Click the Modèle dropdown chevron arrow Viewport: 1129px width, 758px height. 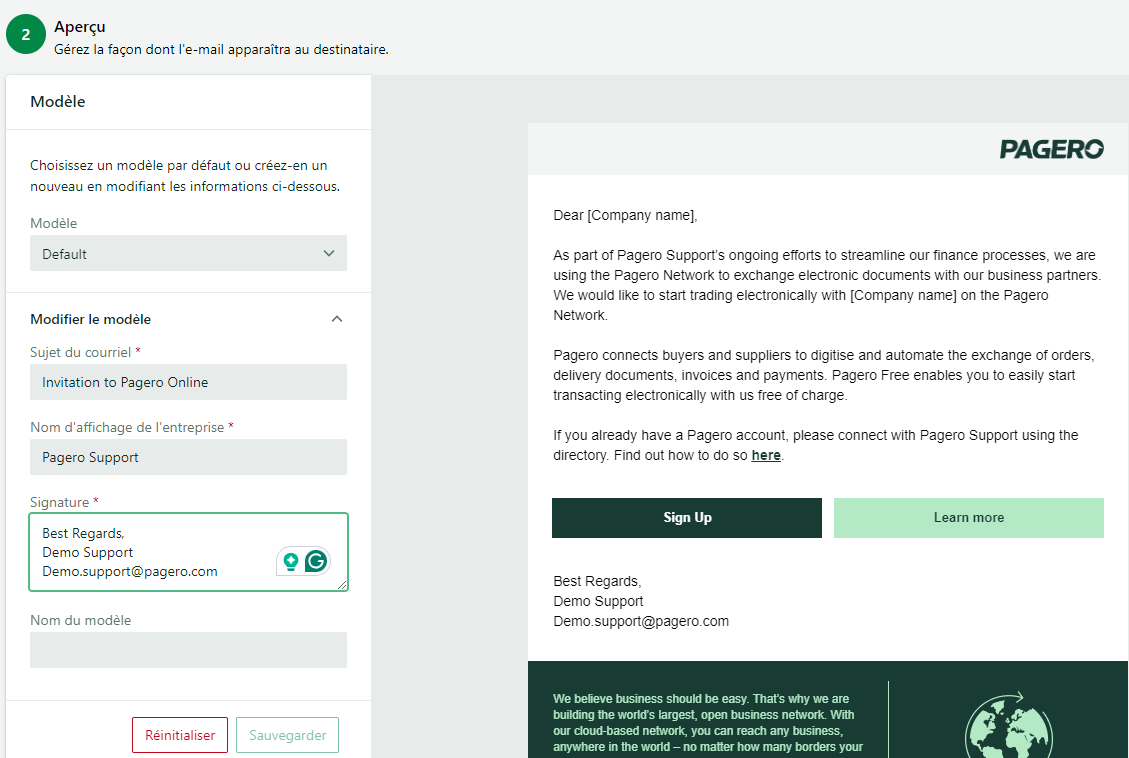coord(329,253)
